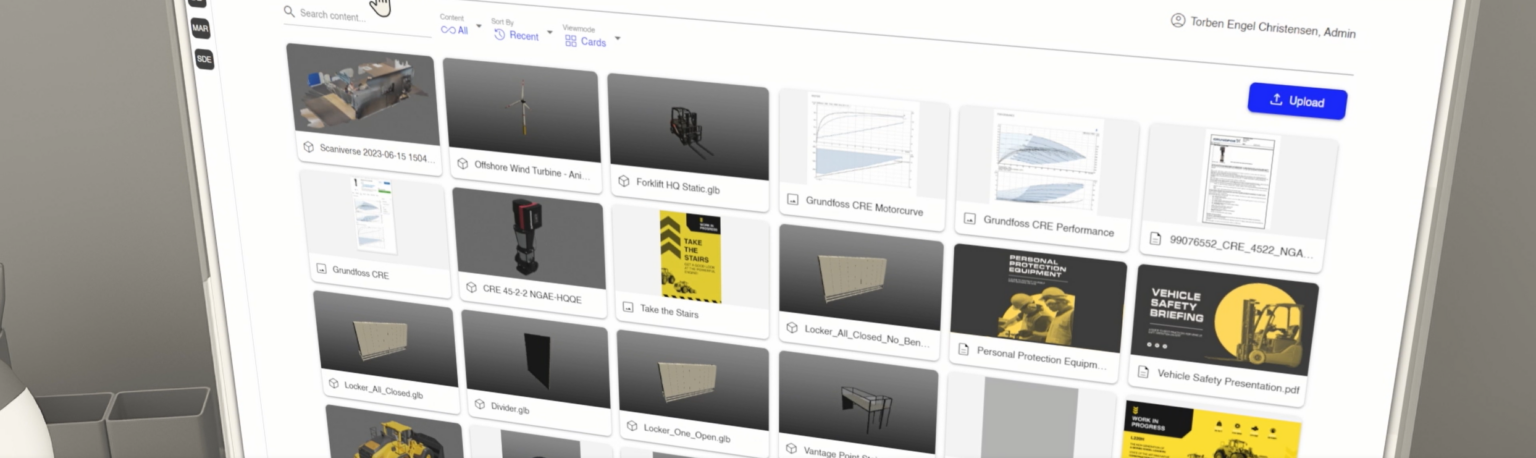Click the Torben Engel Christensen, Admin name
This screenshot has height=458, width=1536.
pos(1272,27)
